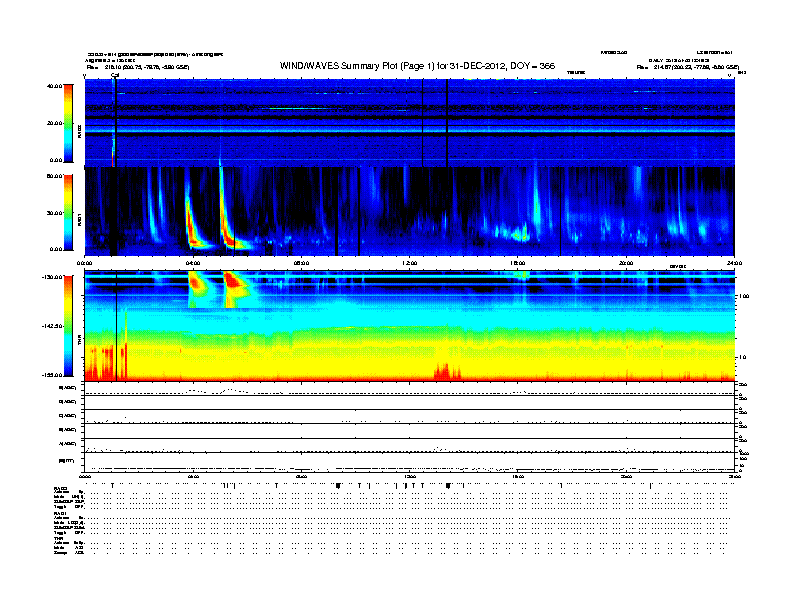Select the -142.50 label on TNR color scale

pyautogui.click(x=52, y=326)
